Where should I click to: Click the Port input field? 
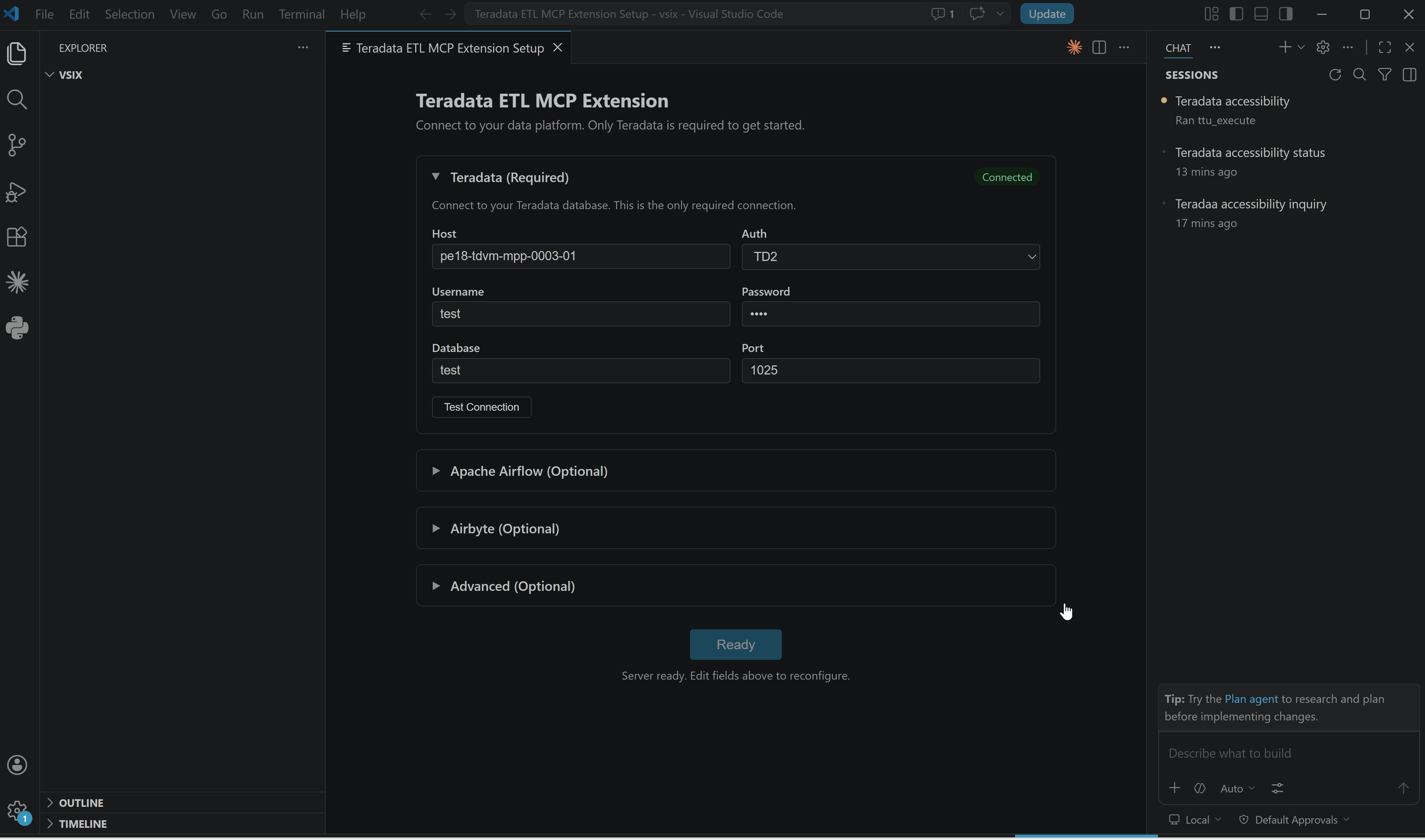click(890, 370)
